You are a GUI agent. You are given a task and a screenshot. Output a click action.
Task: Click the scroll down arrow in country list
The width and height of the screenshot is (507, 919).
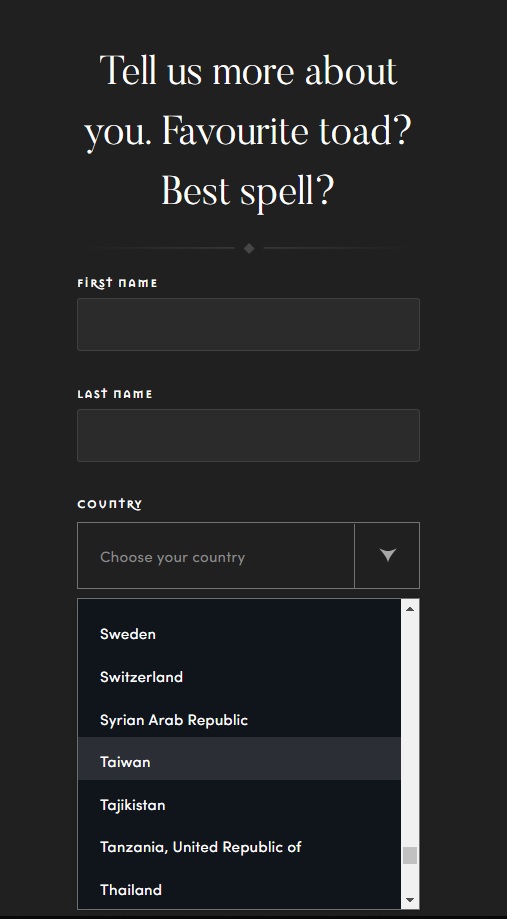(x=410, y=900)
